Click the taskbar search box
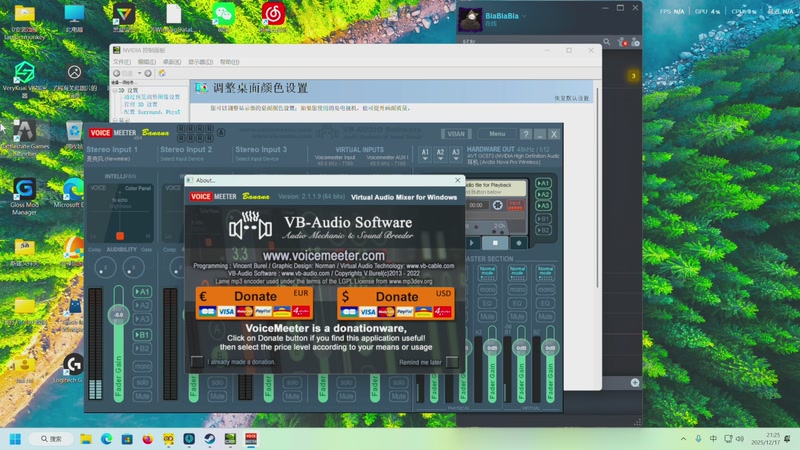 (51, 439)
